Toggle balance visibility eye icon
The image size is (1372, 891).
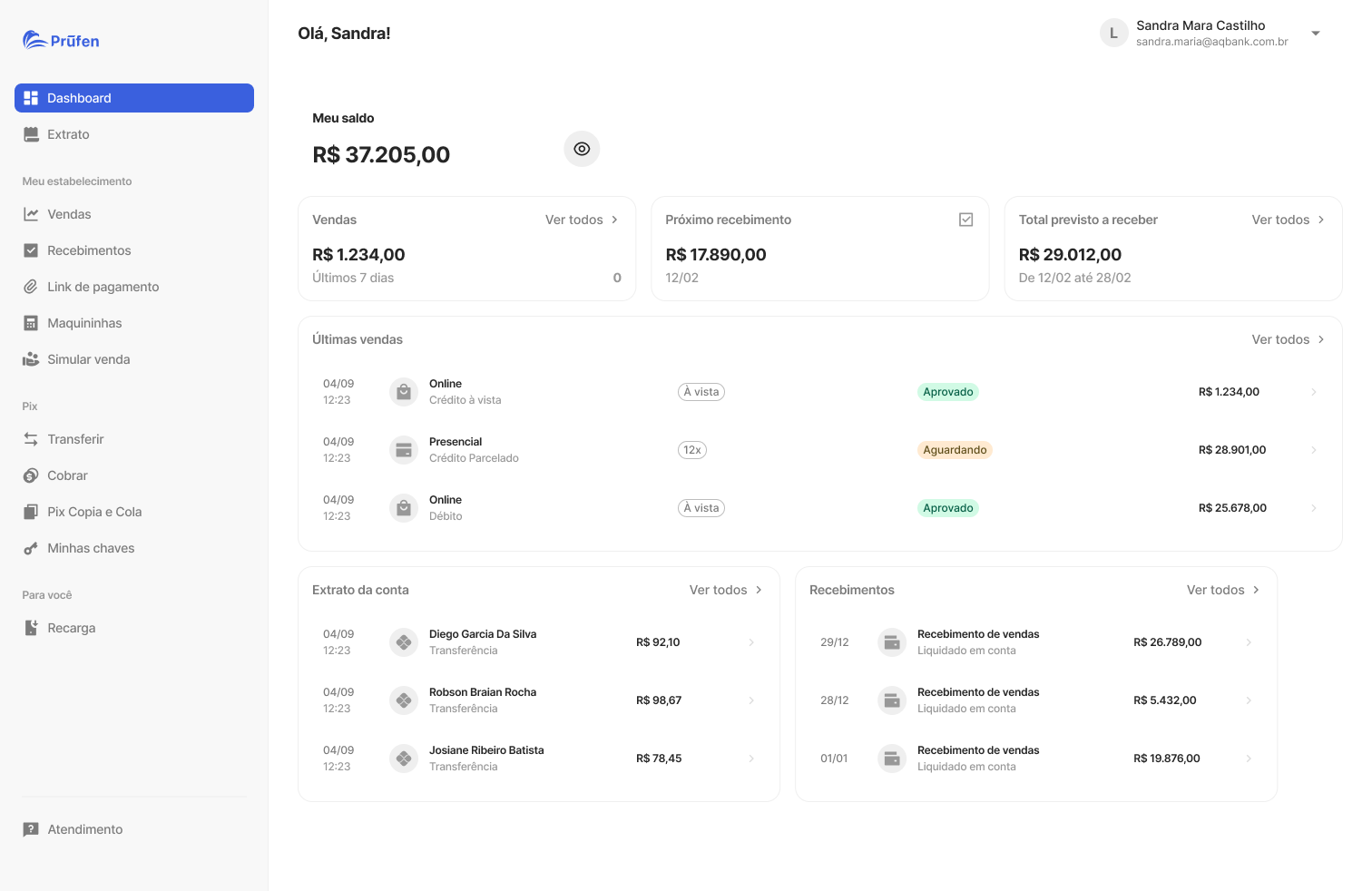coord(582,149)
